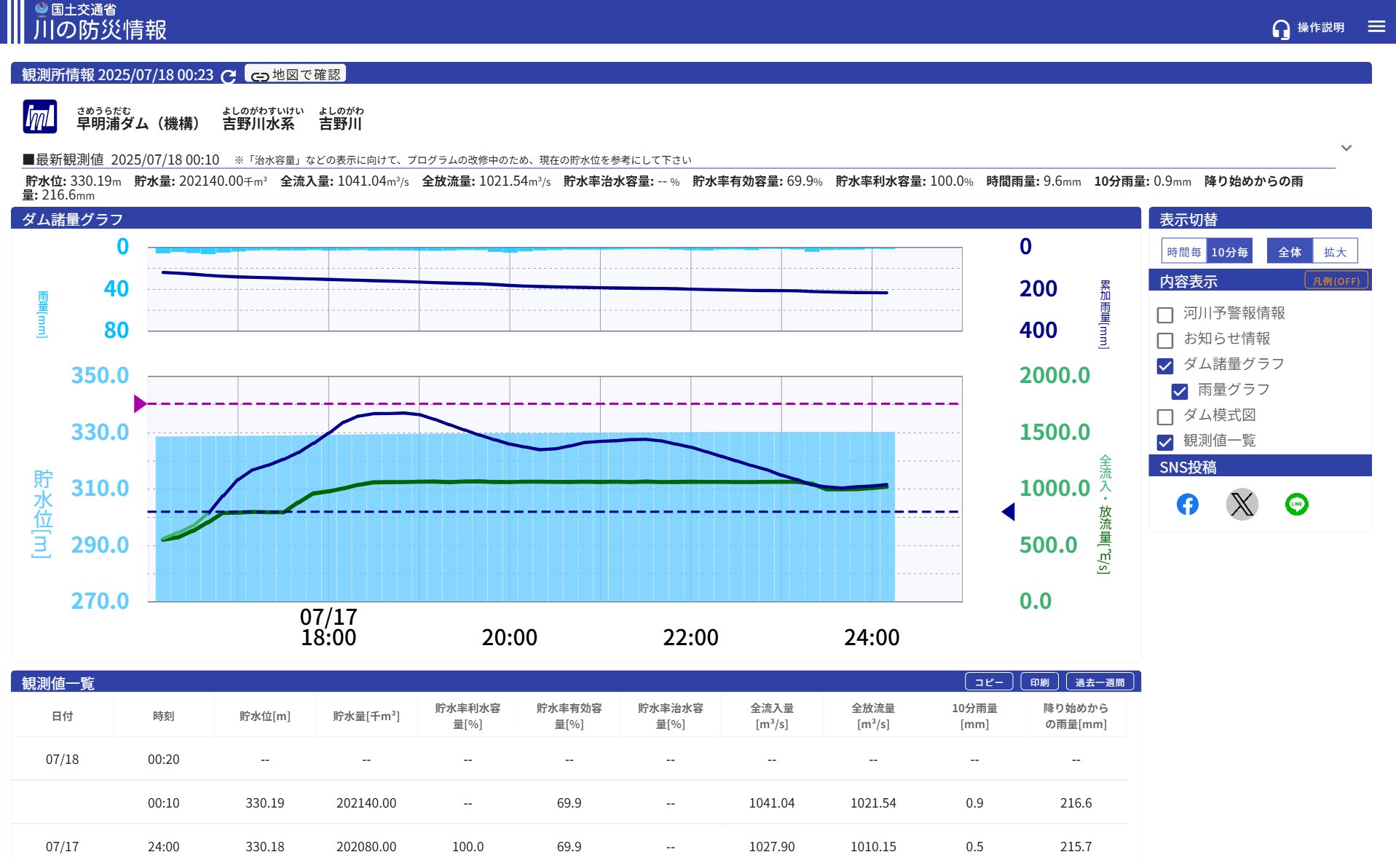Click the dashed magenta flood level line
1396x868 pixels.
tap(553, 403)
